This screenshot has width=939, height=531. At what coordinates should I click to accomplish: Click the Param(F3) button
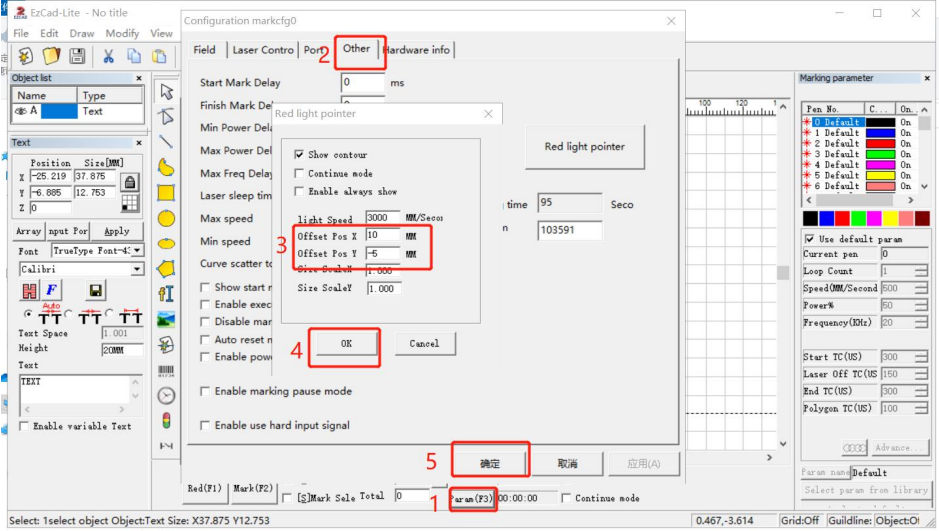(x=470, y=498)
